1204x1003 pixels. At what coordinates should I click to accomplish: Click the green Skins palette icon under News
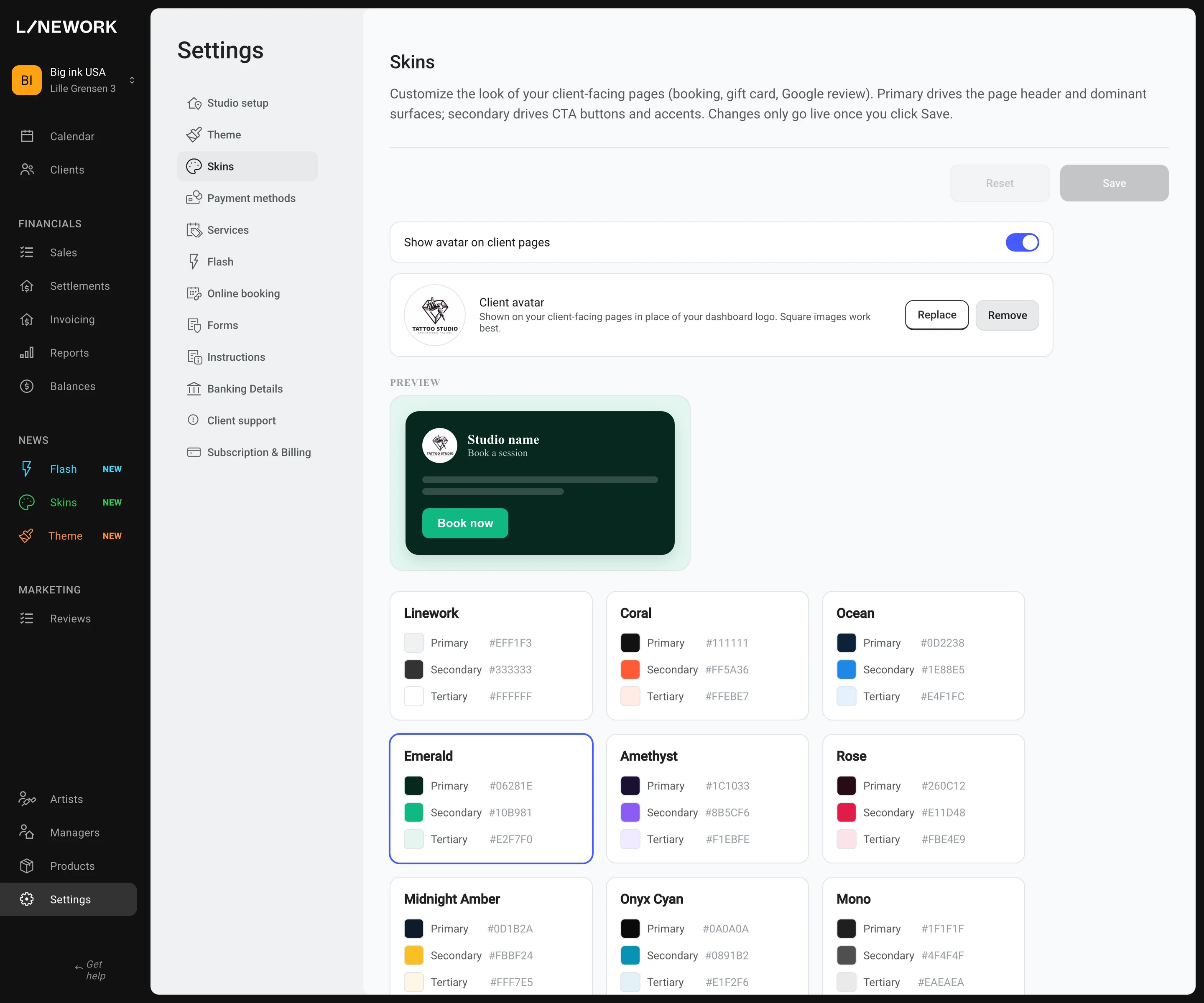(x=27, y=503)
